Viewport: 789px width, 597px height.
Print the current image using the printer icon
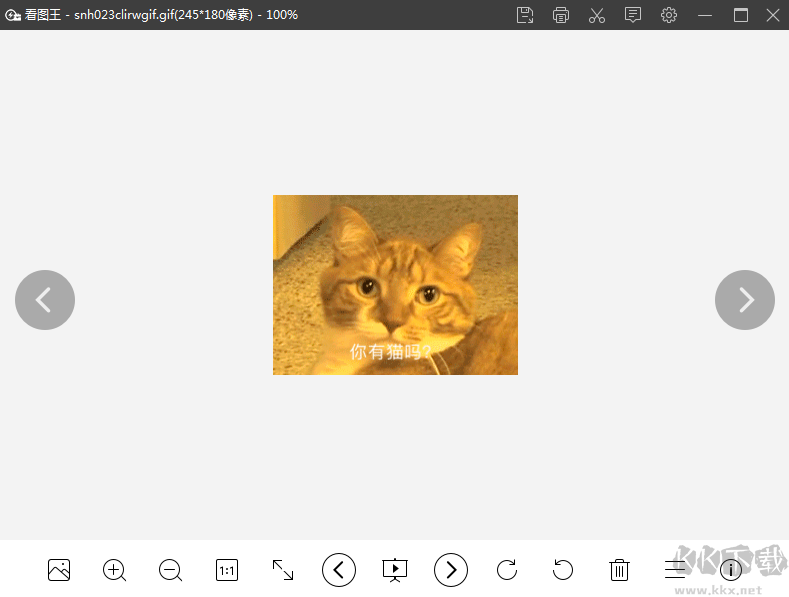[561, 15]
